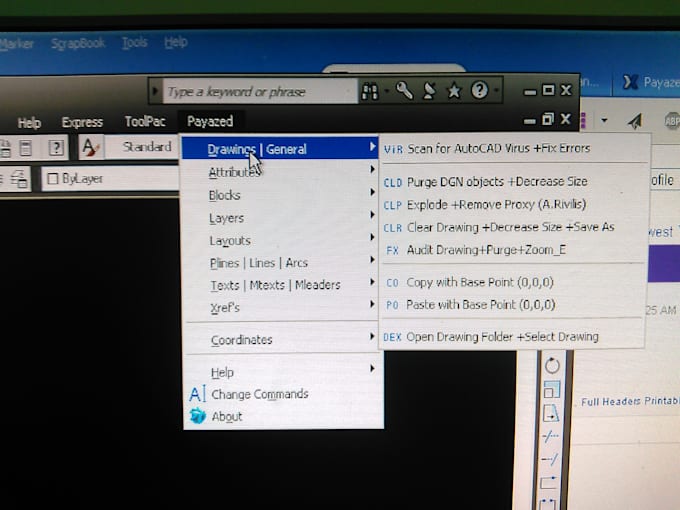Open Help menu in background window
680x510 pixels.
[x=176, y=42]
